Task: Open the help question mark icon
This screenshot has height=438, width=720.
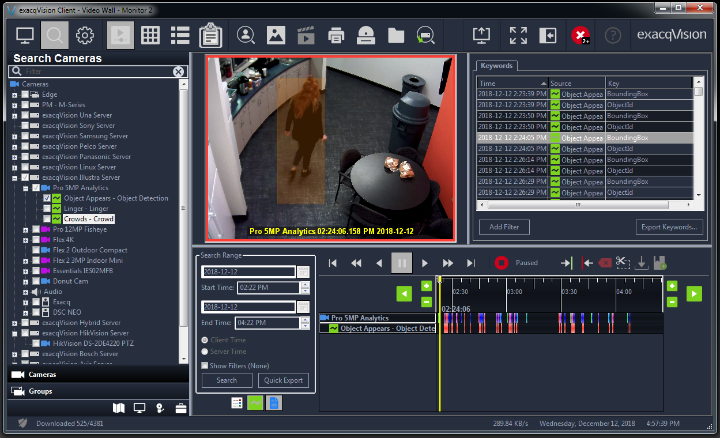Action: pyautogui.click(x=613, y=35)
